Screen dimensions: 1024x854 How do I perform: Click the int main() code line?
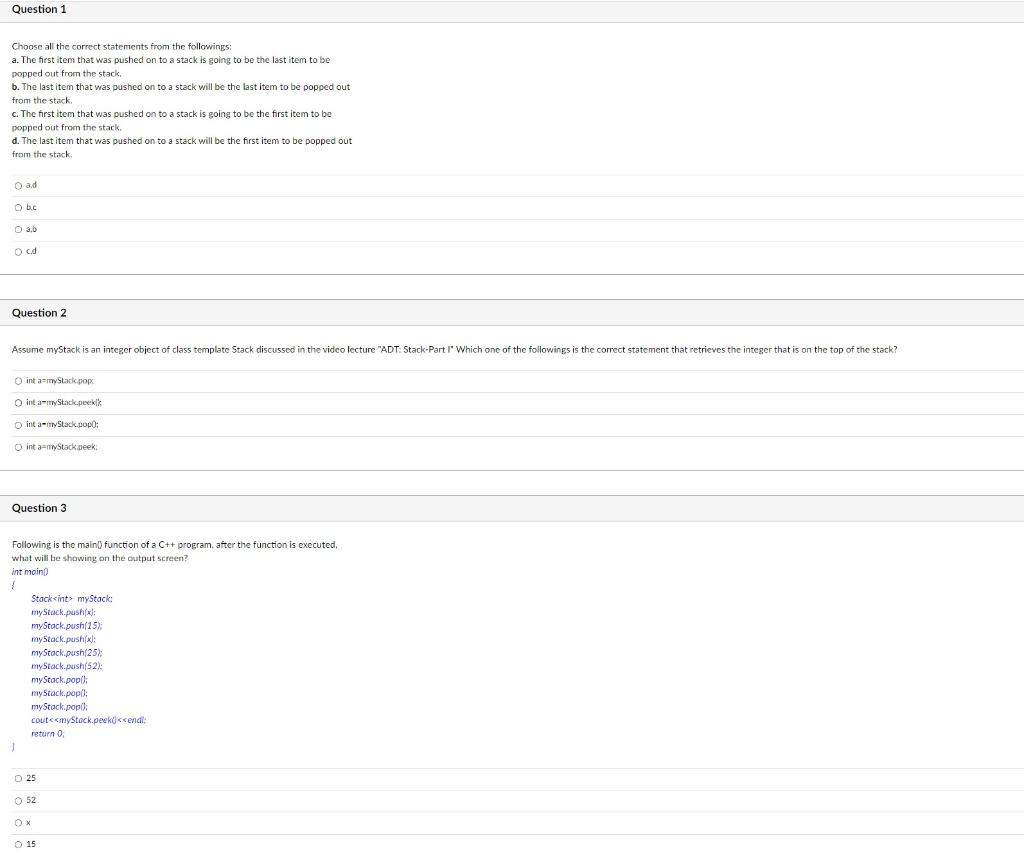coord(29,571)
